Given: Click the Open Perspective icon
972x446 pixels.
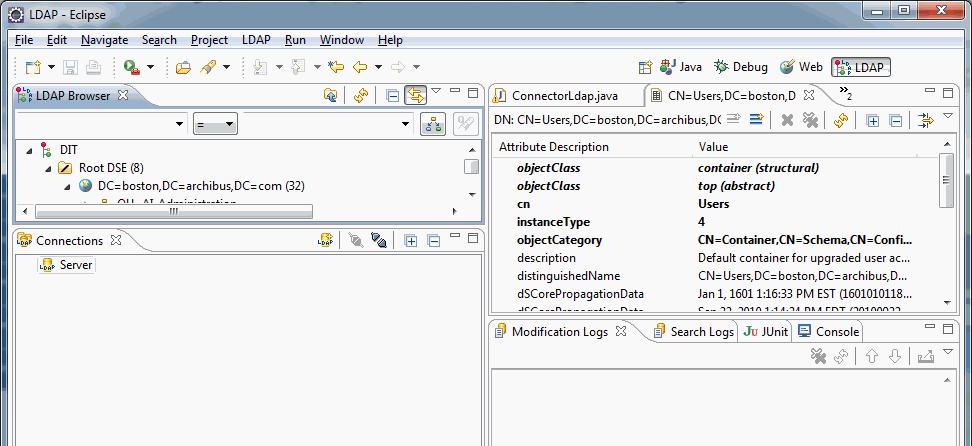Looking at the screenshot, I should (x=646, y=67).
